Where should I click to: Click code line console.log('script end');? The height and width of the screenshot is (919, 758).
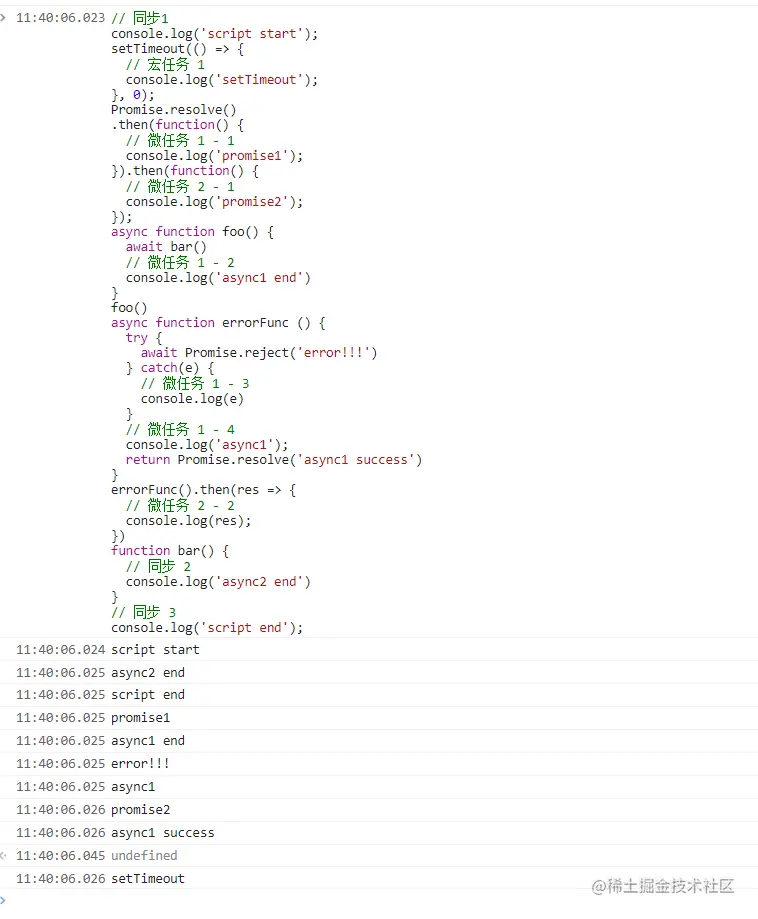(x=207, y=627)
